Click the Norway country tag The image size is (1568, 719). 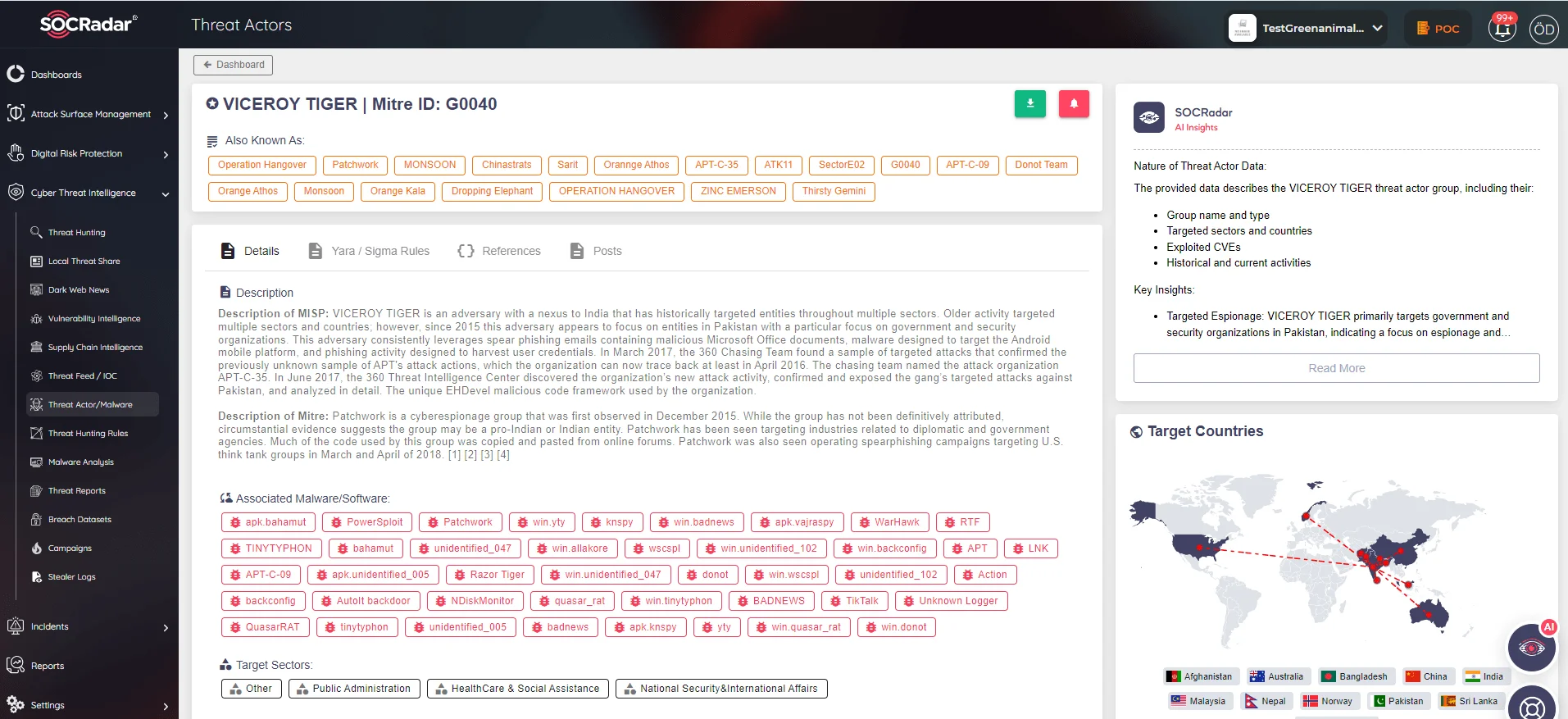point(1329,701)
